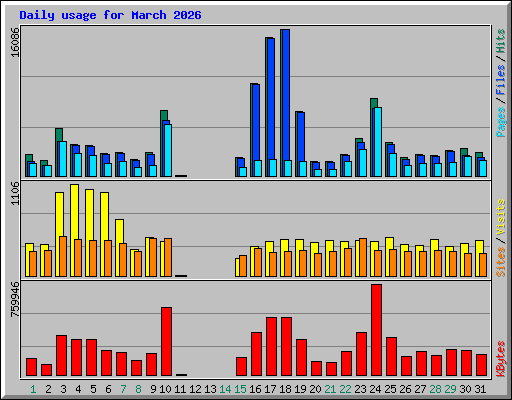
Task: Click day 22 on the x-axis
Action: [x=345, y=389]
